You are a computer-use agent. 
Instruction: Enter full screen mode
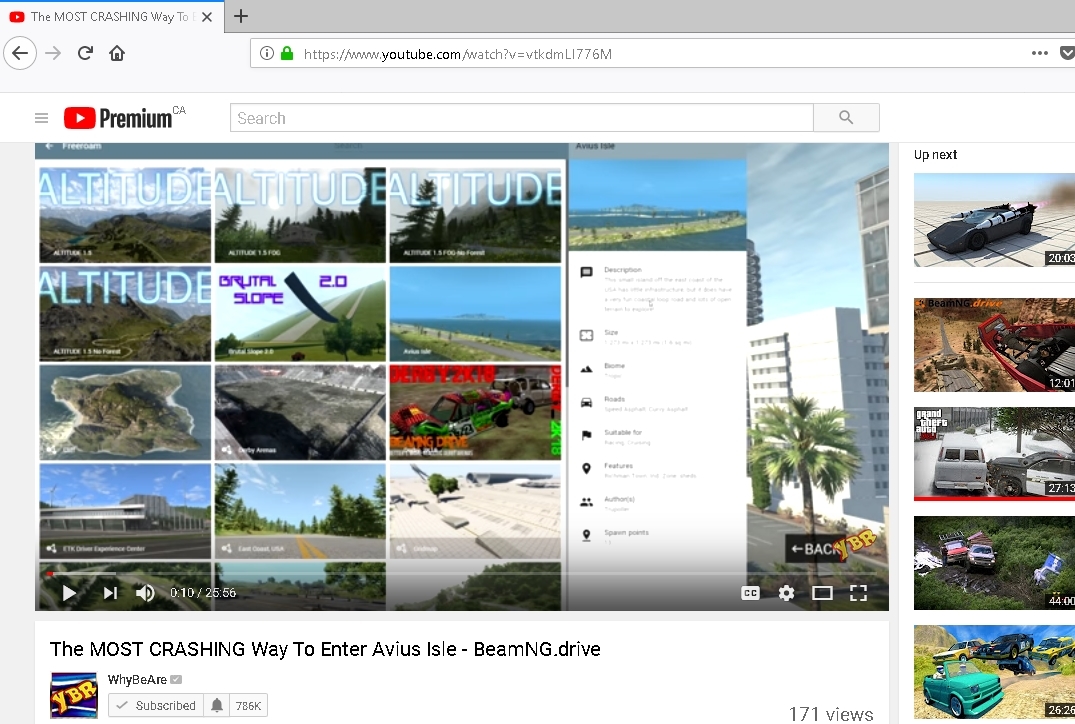click(x=858, y=593)
